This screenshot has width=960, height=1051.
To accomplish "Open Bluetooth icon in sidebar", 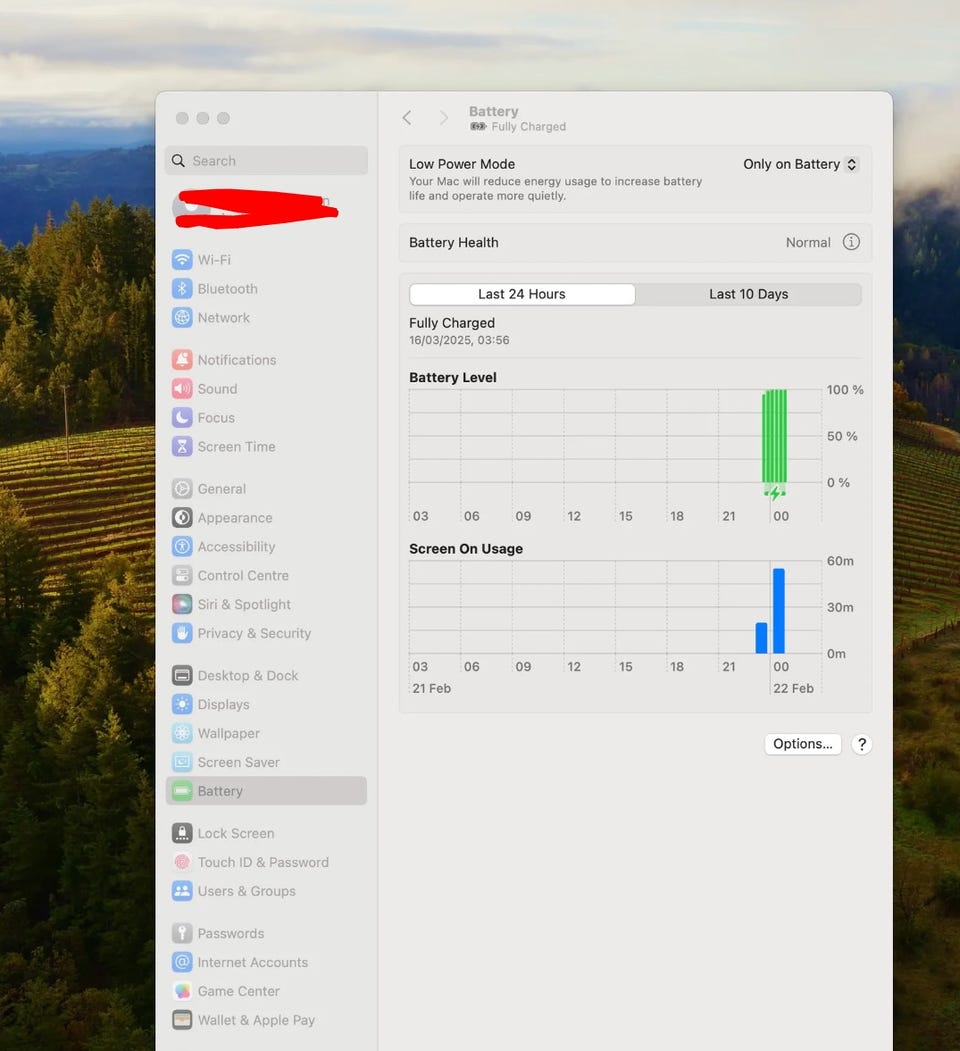I will pyautogui.click(x=182, y=288).
